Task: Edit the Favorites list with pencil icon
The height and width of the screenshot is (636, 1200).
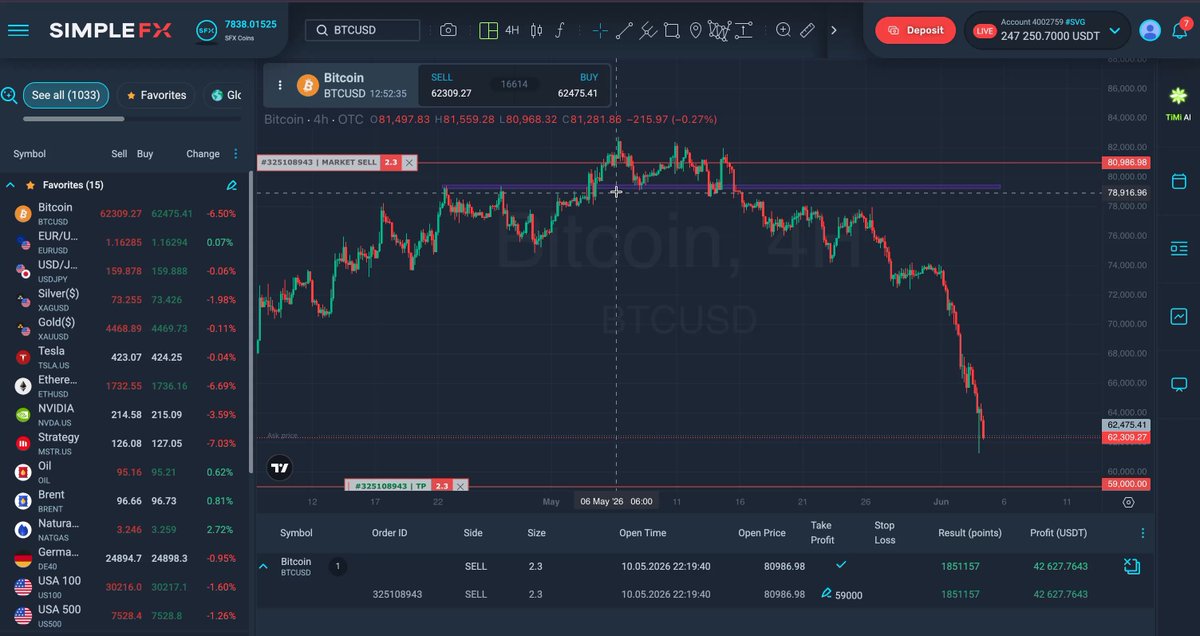Action: pos(231,185)
